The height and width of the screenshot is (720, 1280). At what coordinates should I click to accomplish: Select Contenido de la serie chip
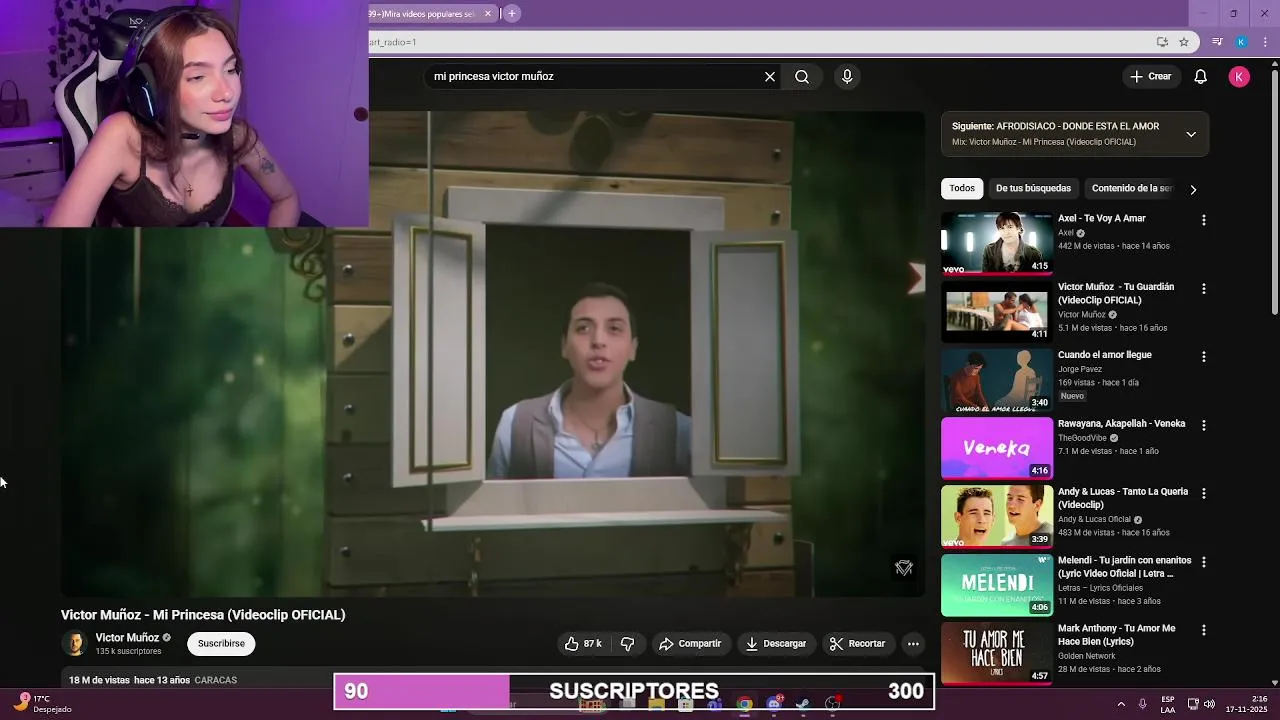[1131, 188]
